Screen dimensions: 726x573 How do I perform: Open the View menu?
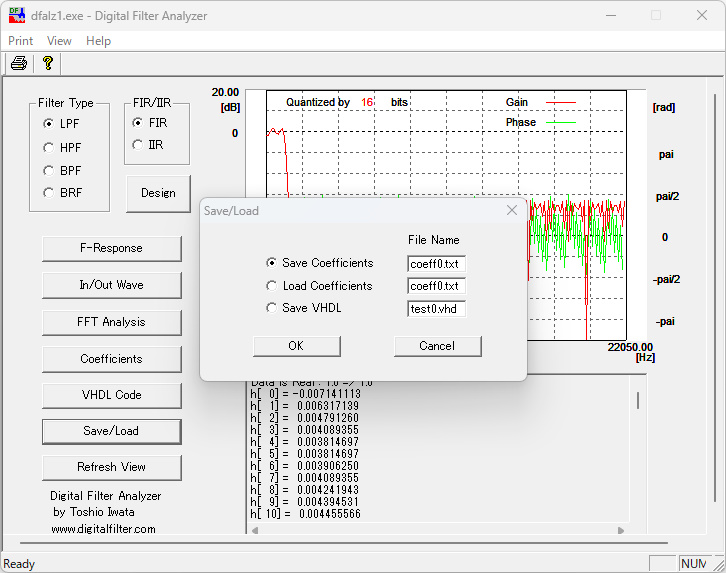[59, 41]
